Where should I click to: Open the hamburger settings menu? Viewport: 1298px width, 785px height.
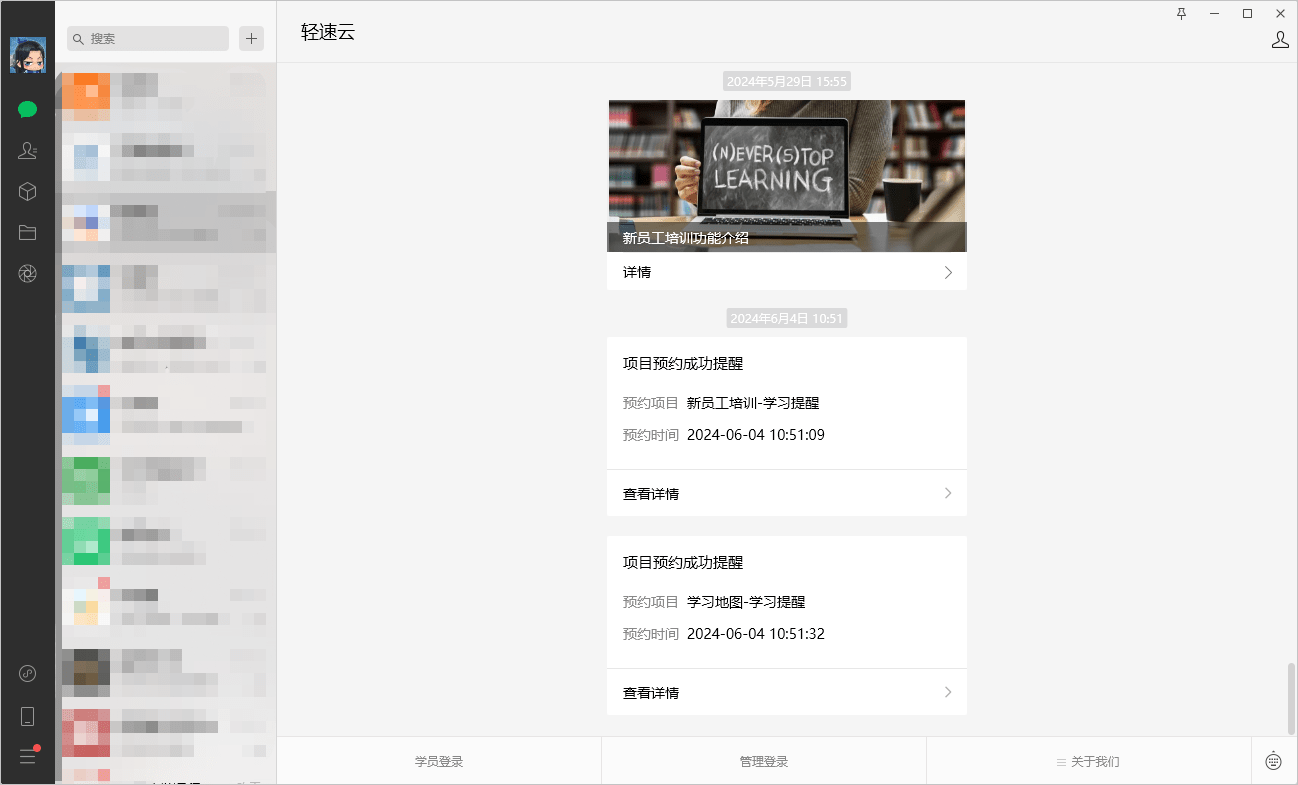click(x=27, y=756)
